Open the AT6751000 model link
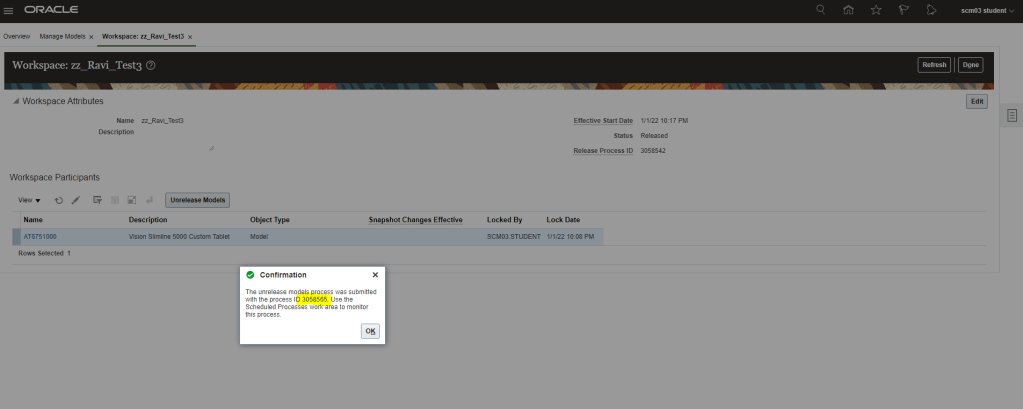1023x409 pixels. click(x=40, y=237)
